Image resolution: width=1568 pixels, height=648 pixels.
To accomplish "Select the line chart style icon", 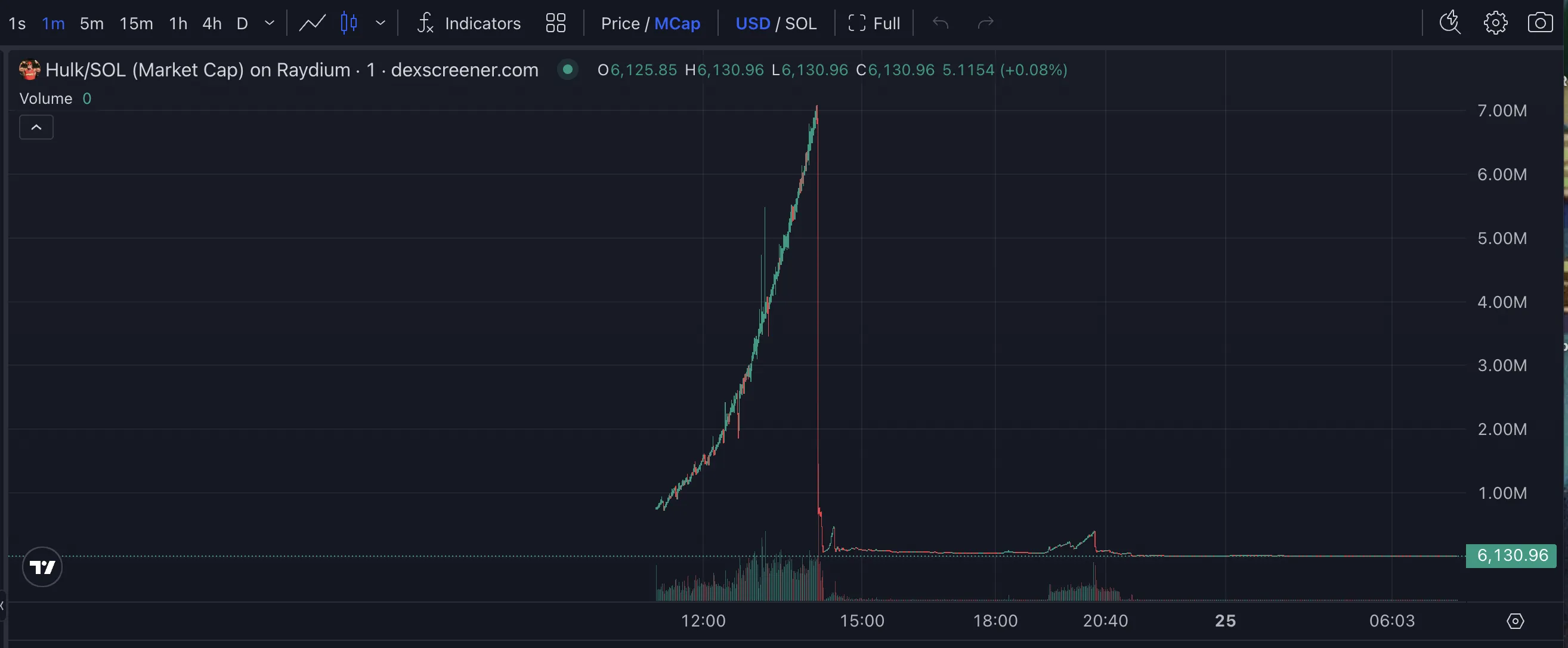I will tap(313, 23).
